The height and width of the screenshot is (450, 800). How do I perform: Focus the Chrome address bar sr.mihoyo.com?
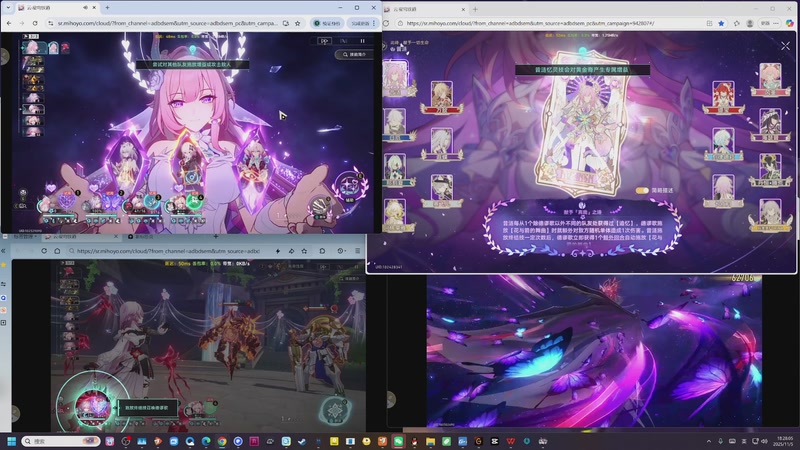click(x=167, y=23)
